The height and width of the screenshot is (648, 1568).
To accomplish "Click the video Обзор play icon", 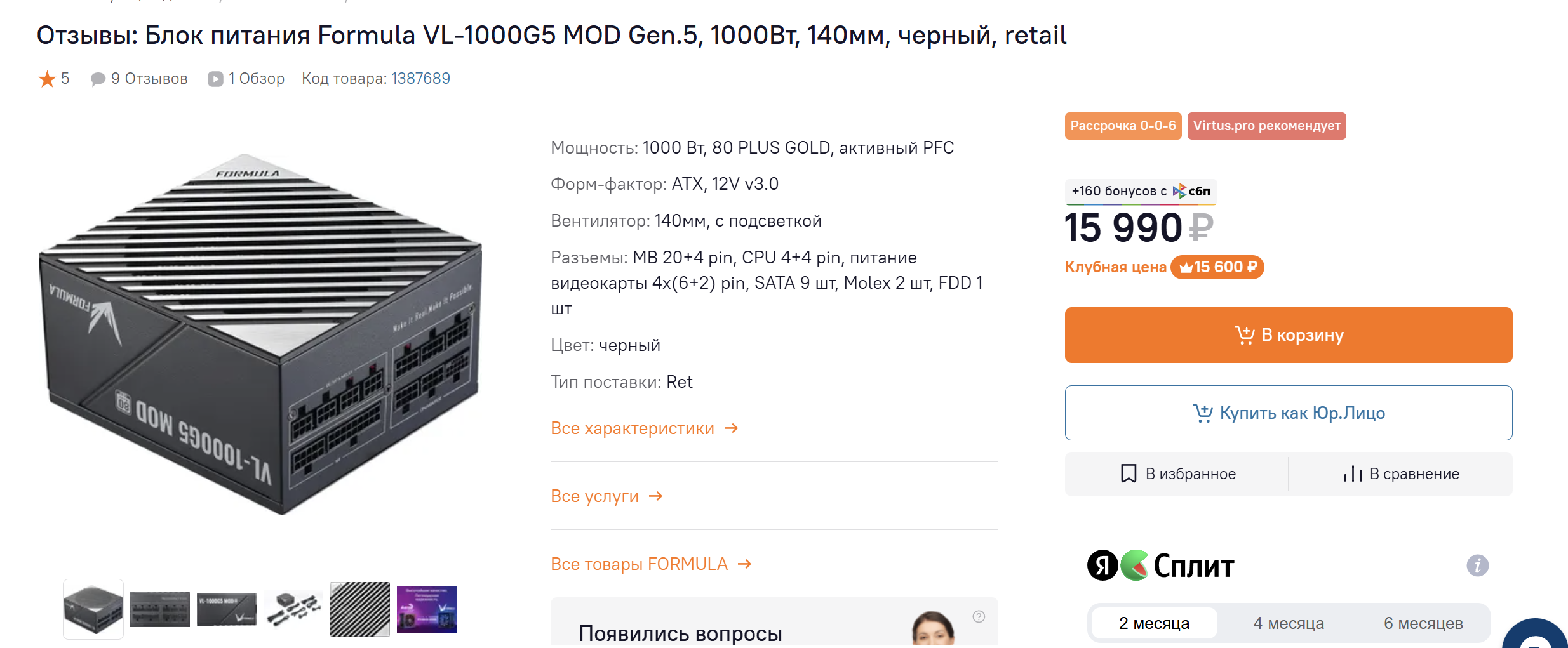I will tap(215, 79).
